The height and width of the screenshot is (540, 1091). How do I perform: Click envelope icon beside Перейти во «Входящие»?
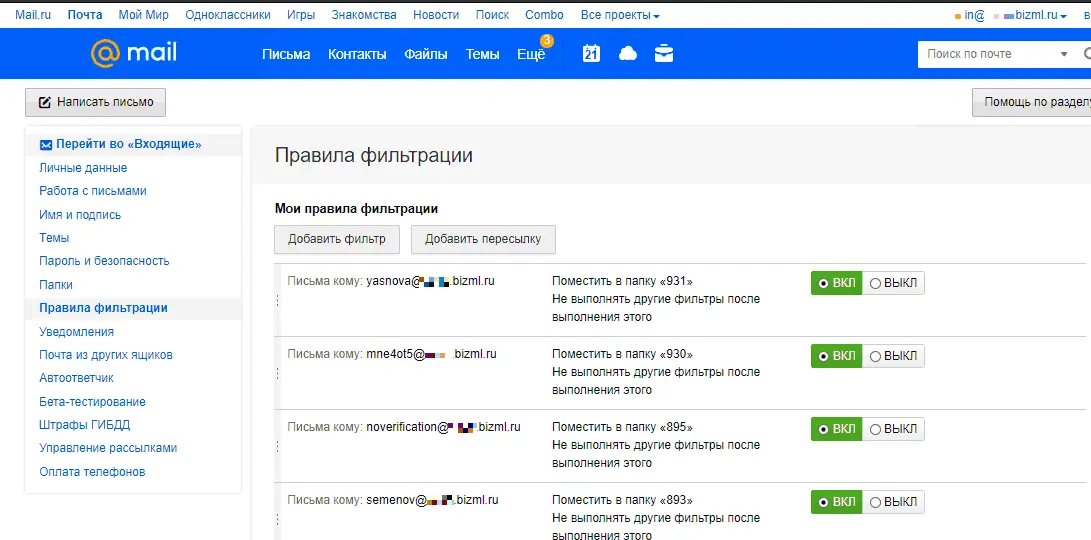pyautogui.click(x=46, y=145)
